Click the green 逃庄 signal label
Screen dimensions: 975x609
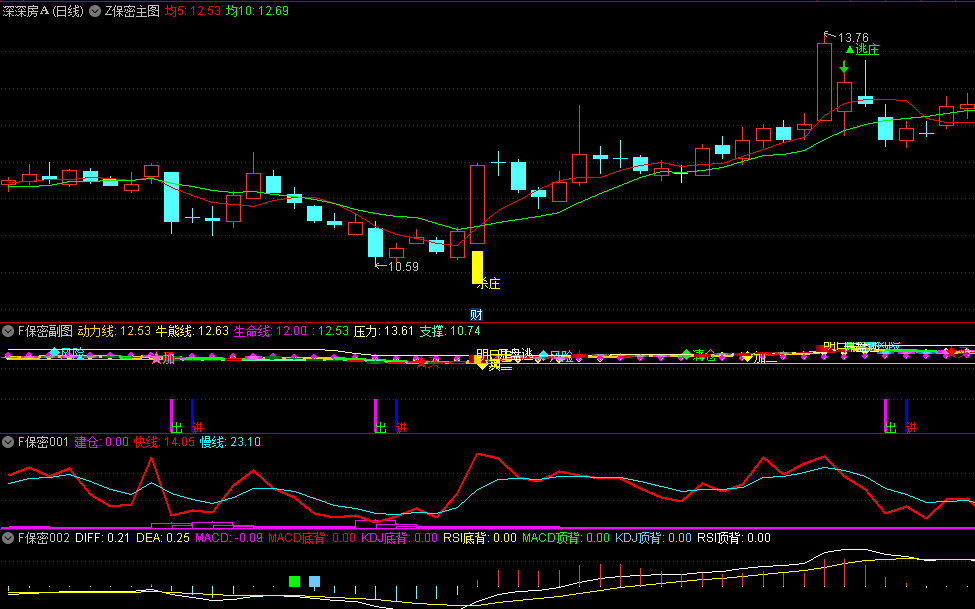(867, 50)
